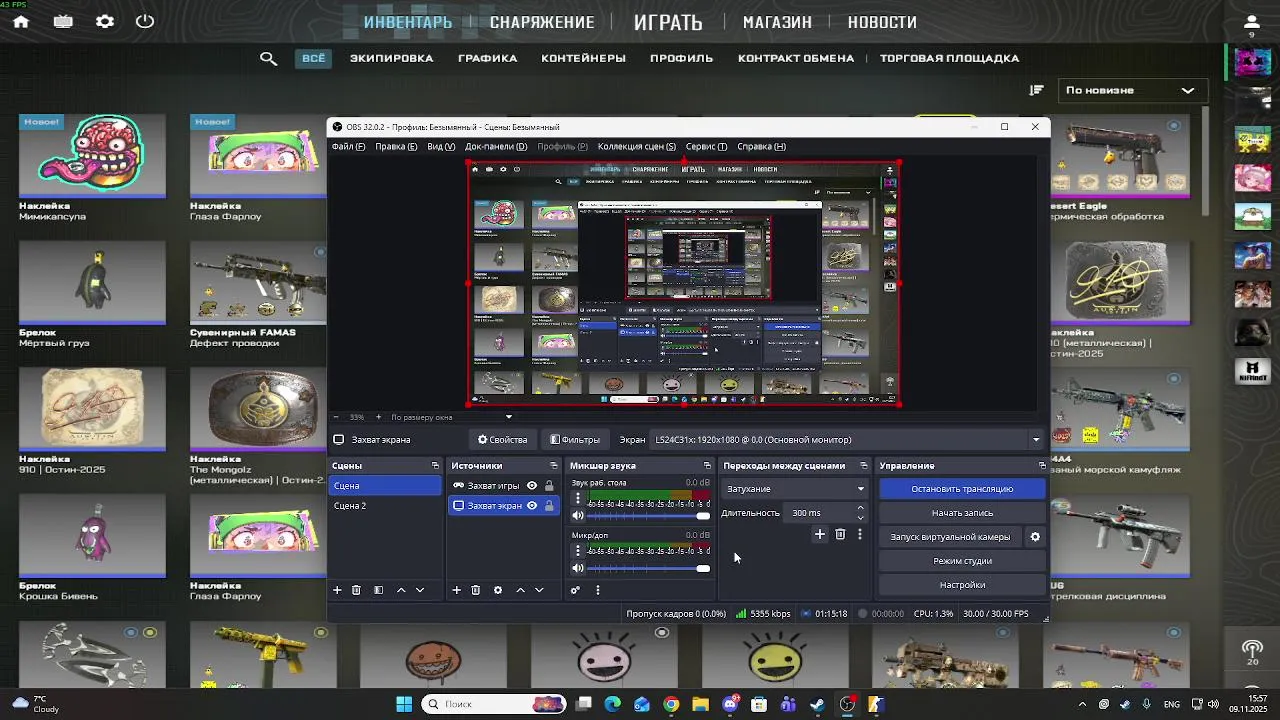Click Запуск виртуальной камеры button

[951, 537]
